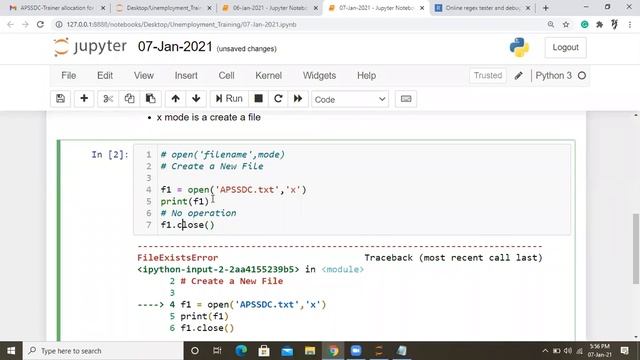Click code line f1.close() in cell
640x360 pixels.
click(187, 225)
